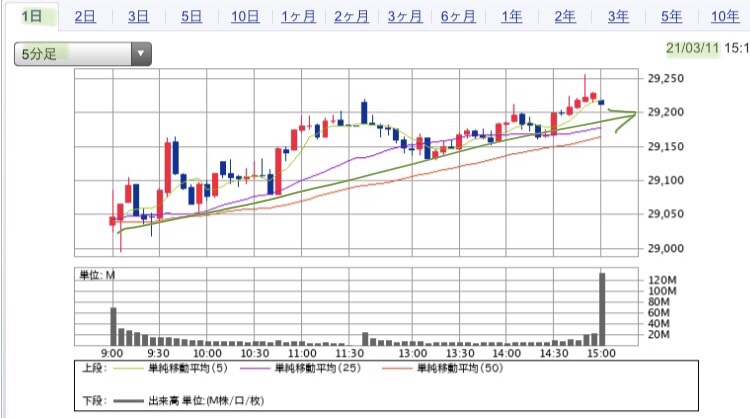Open the 5分足 interval dropdown
This screenshot has height=418, width=750.
point(83,54)
